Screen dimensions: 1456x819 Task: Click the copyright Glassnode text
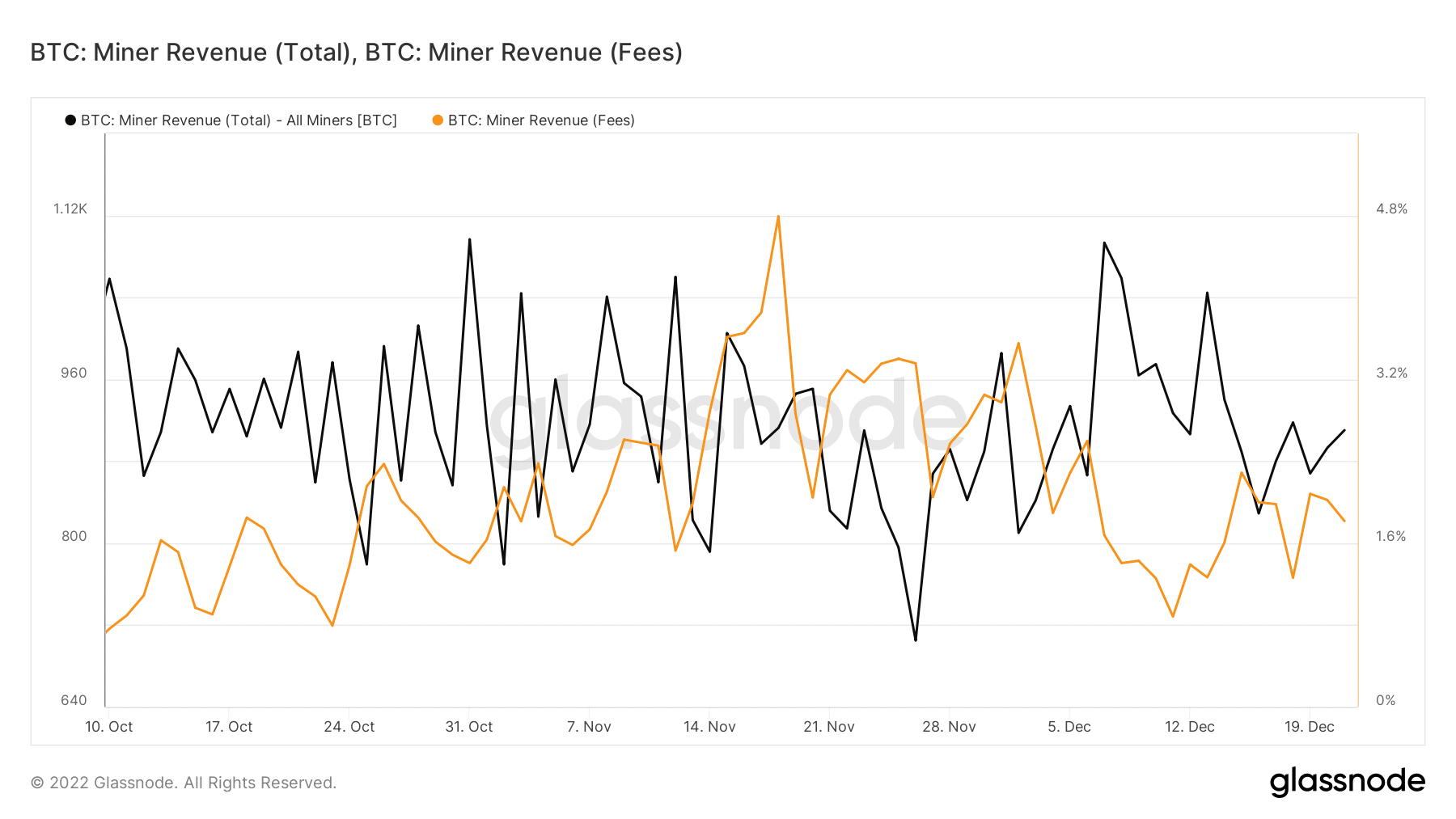[x=184, y=783]
